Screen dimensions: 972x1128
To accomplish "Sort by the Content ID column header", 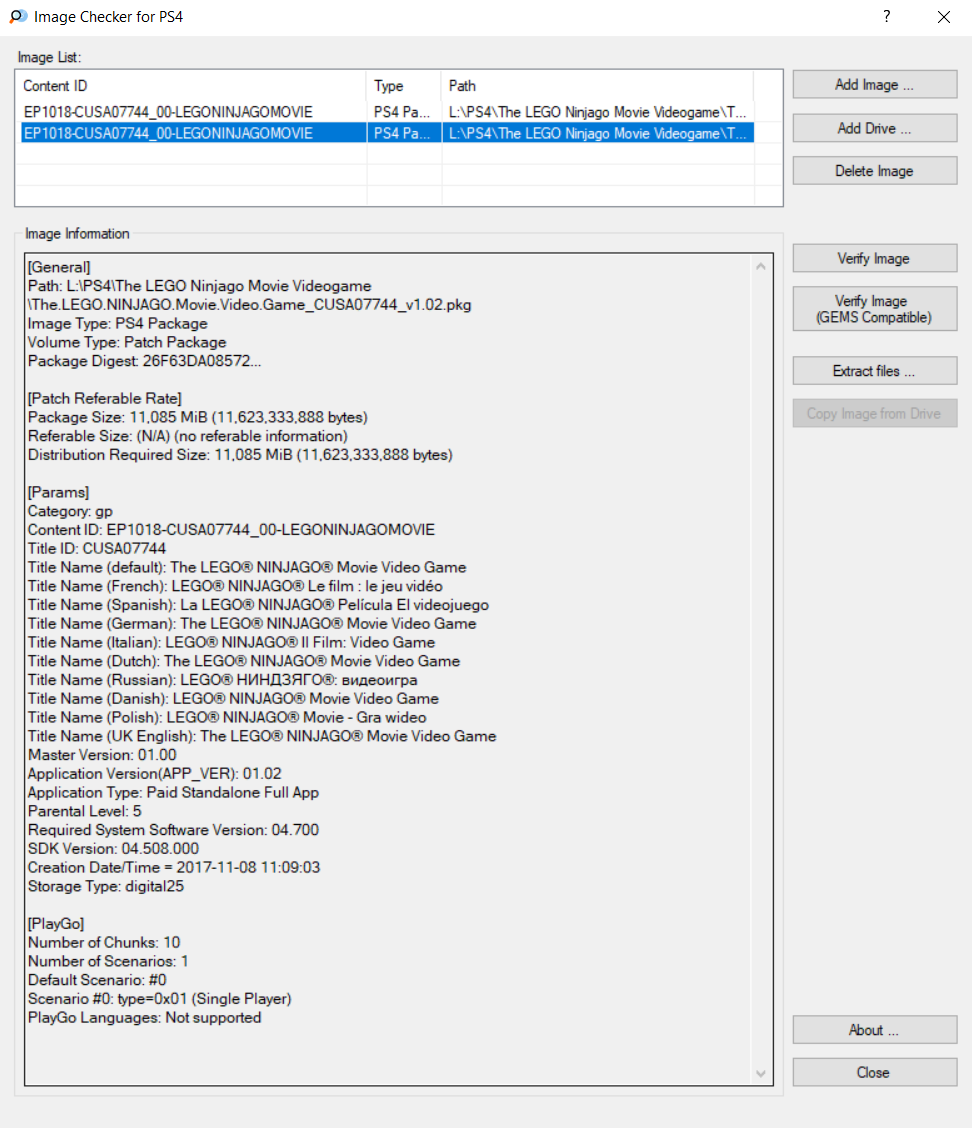I will click(192, 86).
